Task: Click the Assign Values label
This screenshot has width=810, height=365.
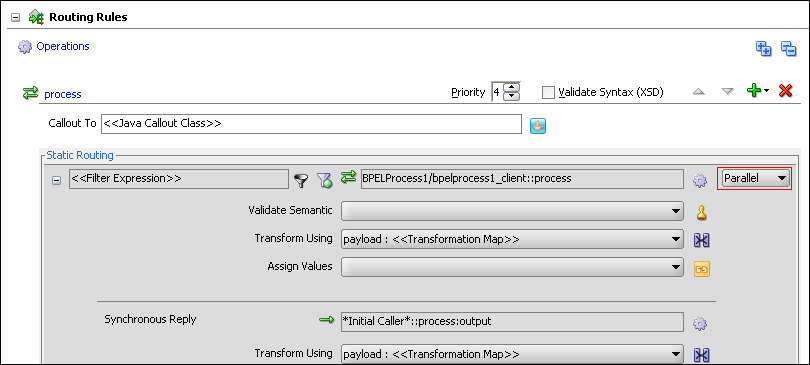Action: [x=300, y=266]
